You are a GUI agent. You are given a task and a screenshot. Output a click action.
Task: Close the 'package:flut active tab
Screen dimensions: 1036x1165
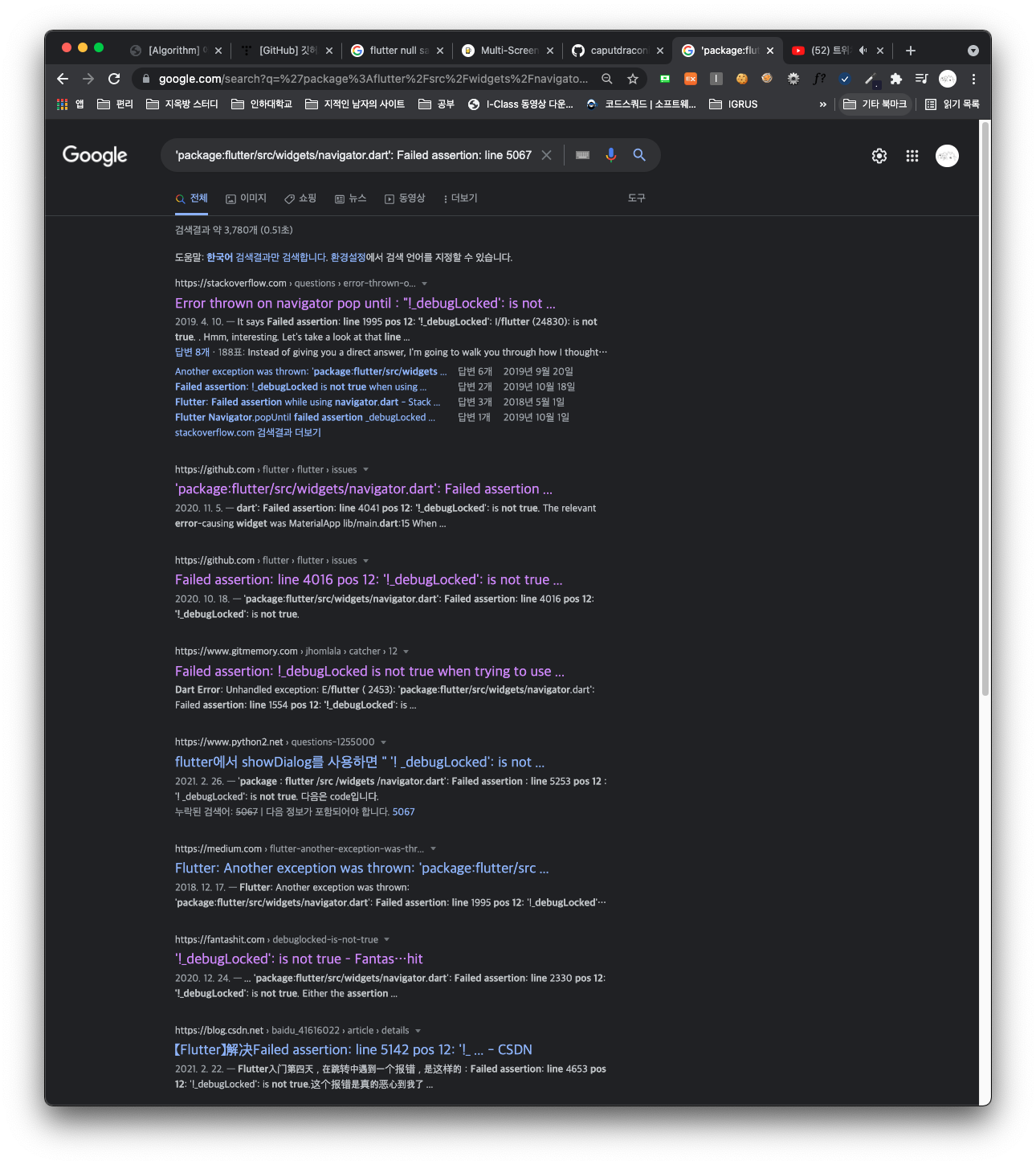point(770,51)
